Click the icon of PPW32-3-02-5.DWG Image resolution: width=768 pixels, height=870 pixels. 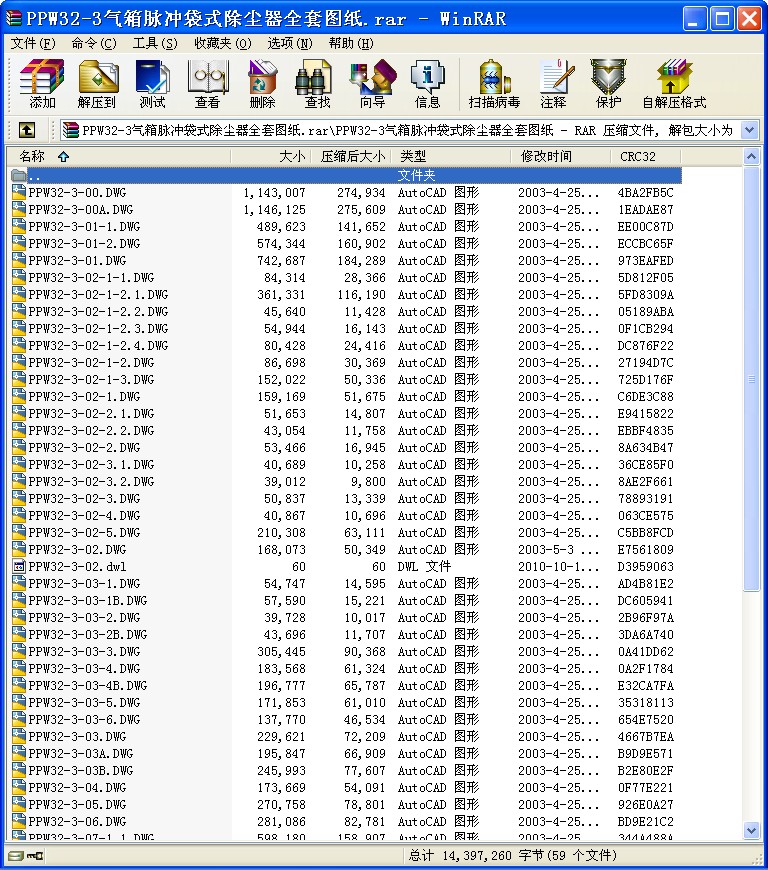pyautogui.click(x=19, y=532)
